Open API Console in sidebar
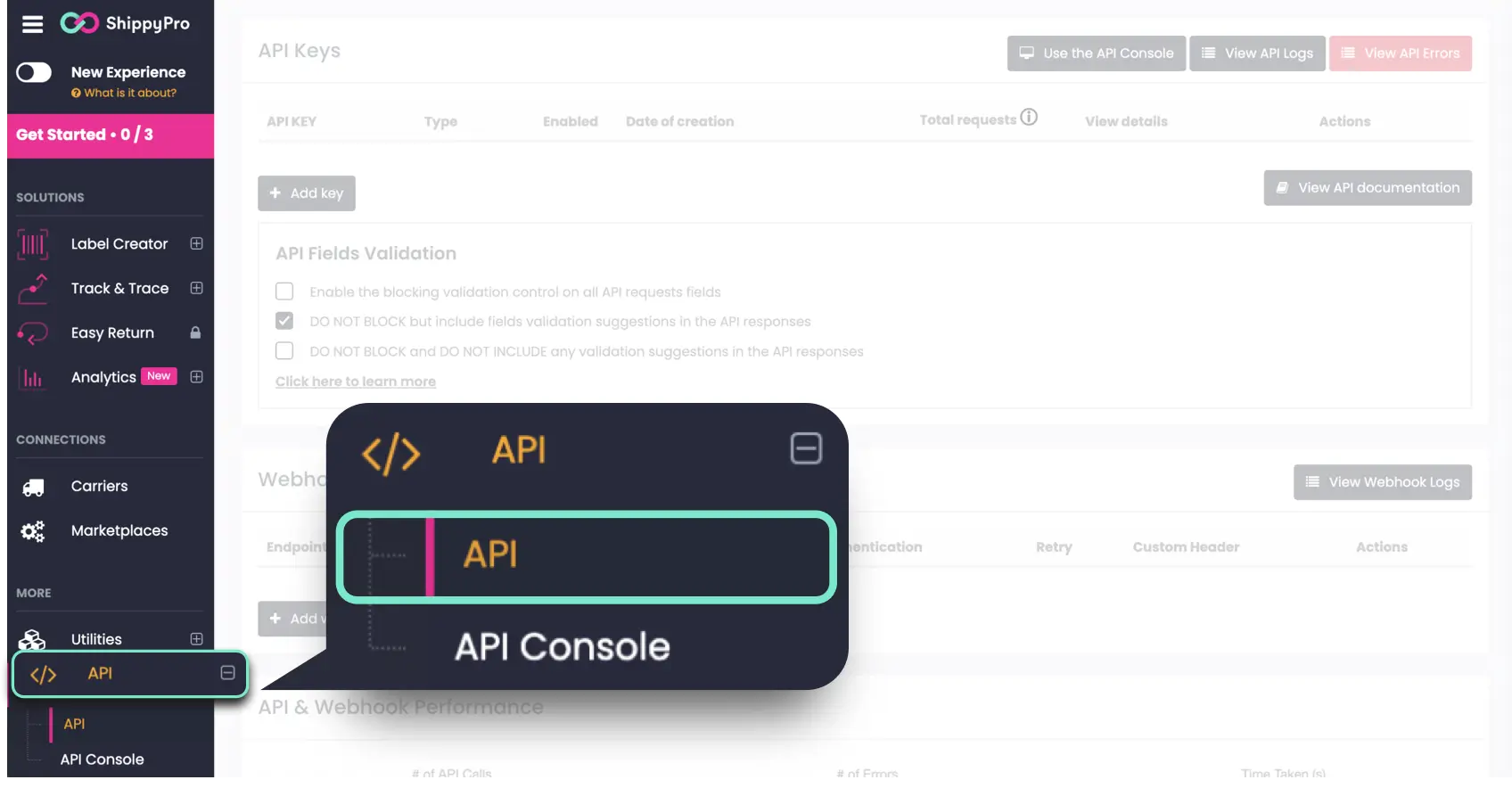1512x788 pixels. (102, 759)
